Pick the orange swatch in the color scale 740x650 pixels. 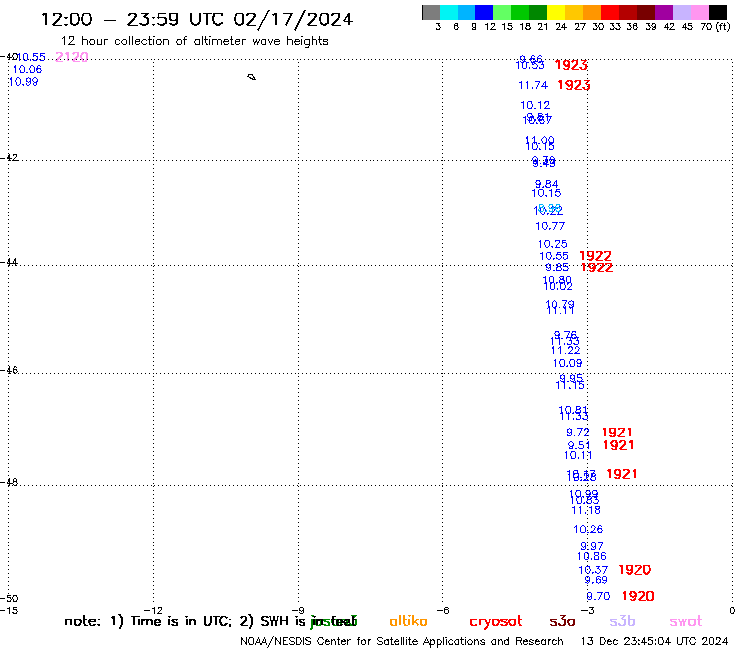[592, 12]
